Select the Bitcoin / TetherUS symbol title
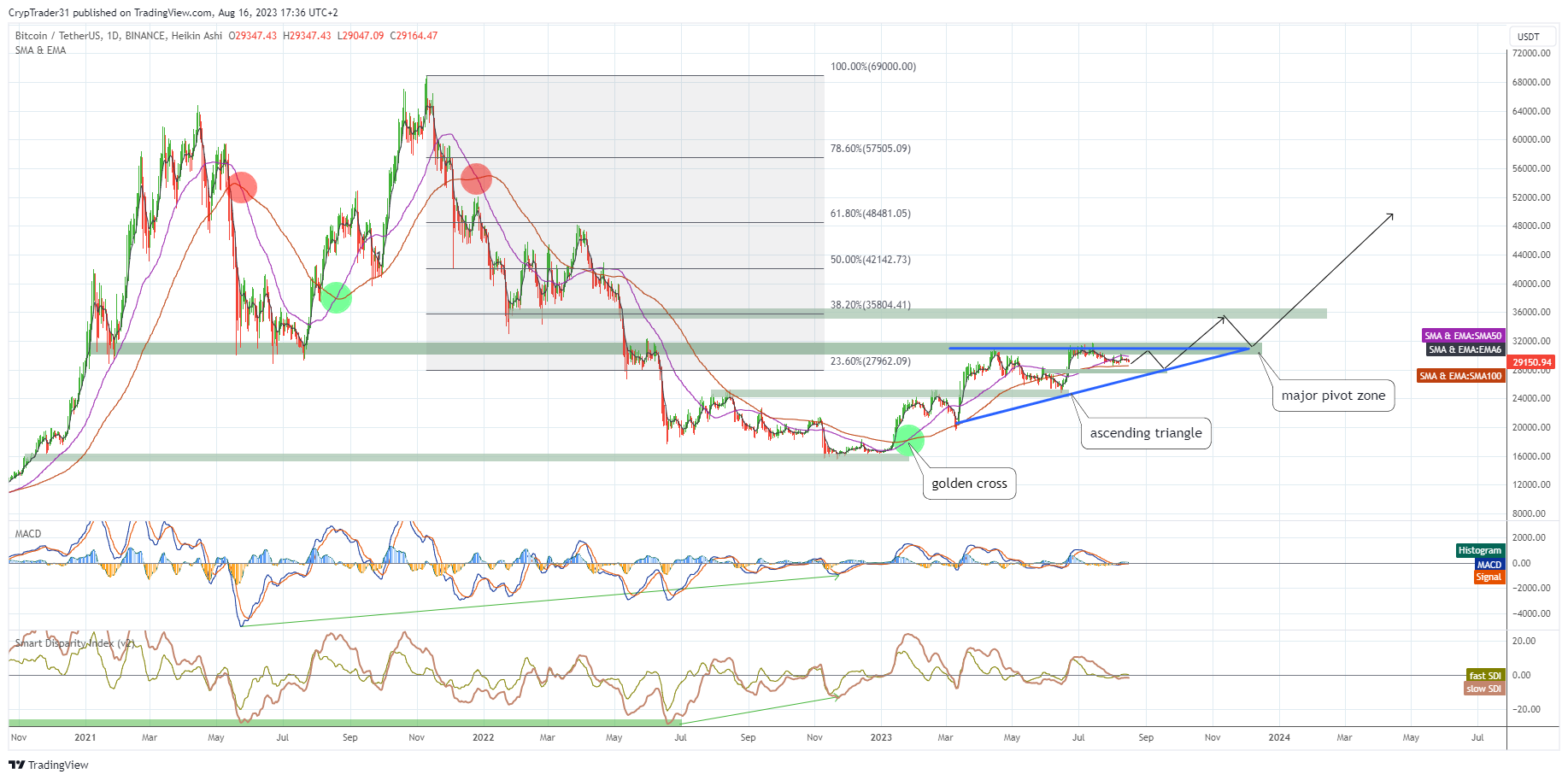The image size is (1568, 780). coord(119,36)
